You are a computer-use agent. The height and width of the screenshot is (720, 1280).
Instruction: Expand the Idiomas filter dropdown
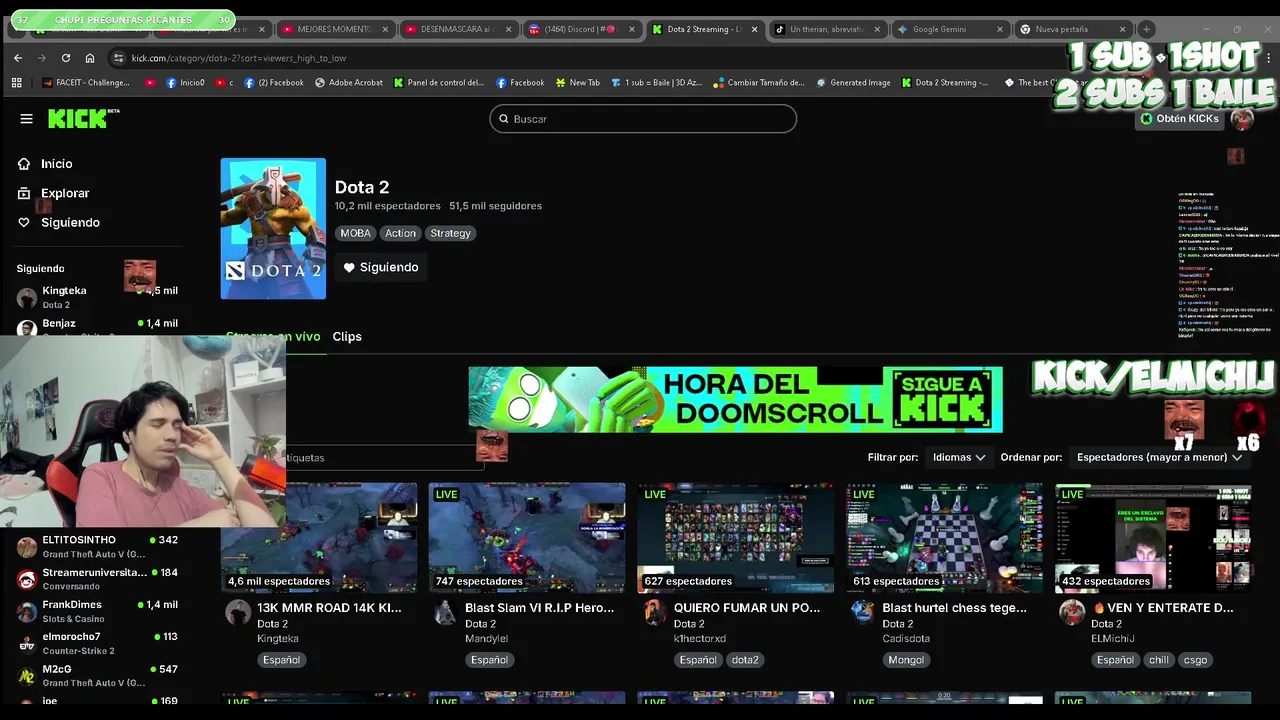[x=958, y=457]
